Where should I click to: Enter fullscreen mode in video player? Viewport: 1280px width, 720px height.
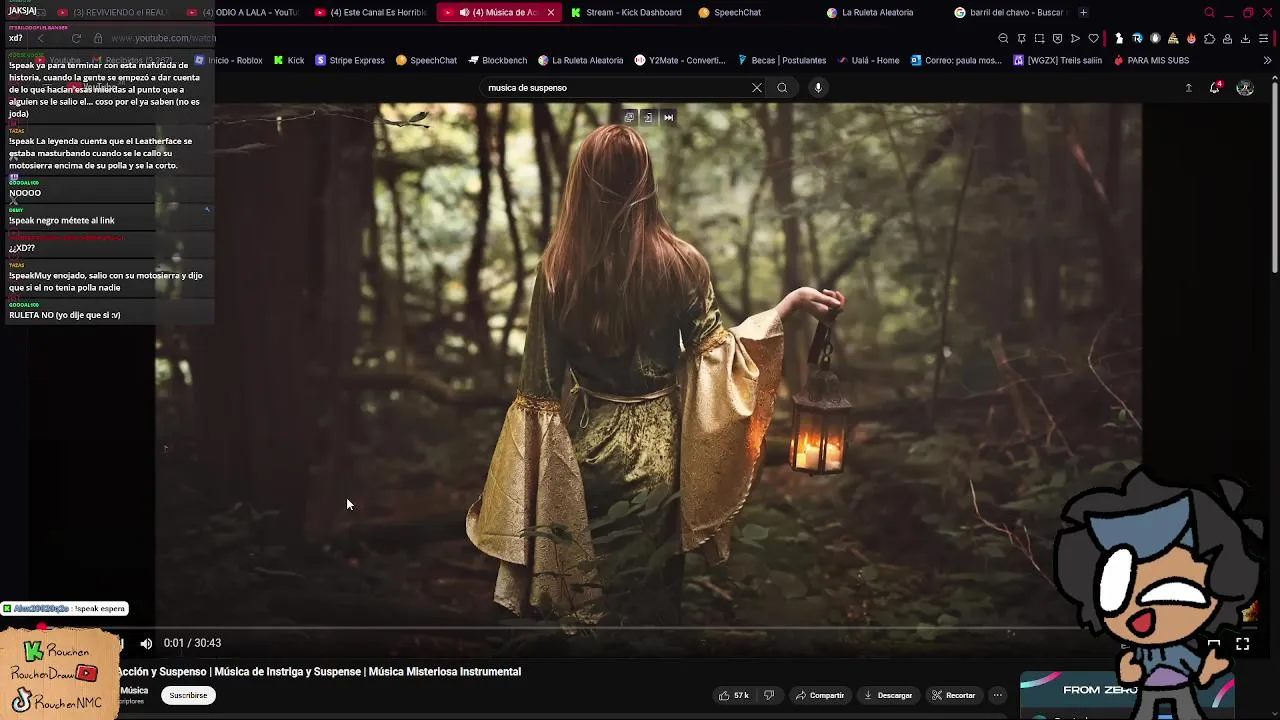pos(1242,644)
